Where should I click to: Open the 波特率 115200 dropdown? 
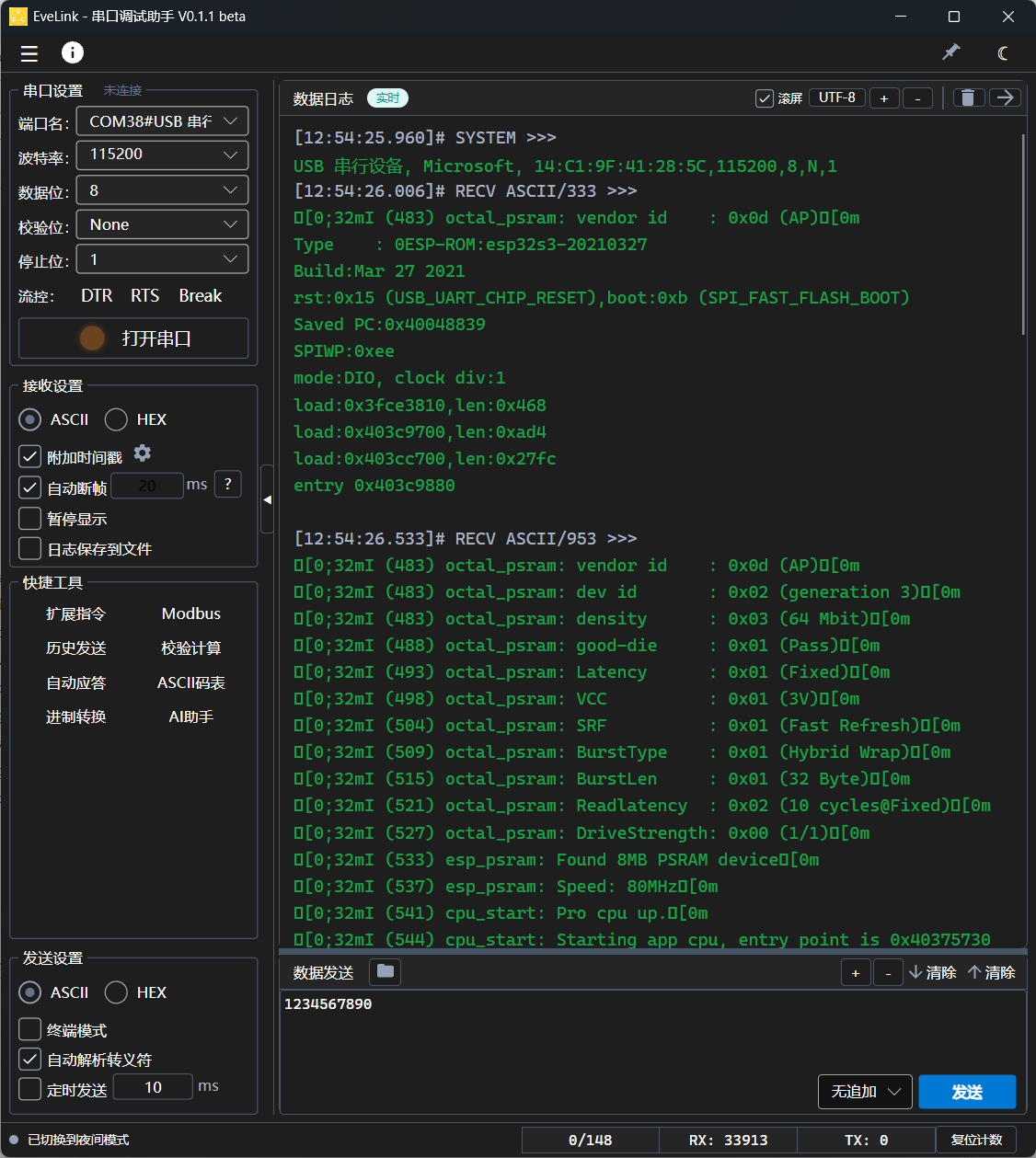[162, 155]
